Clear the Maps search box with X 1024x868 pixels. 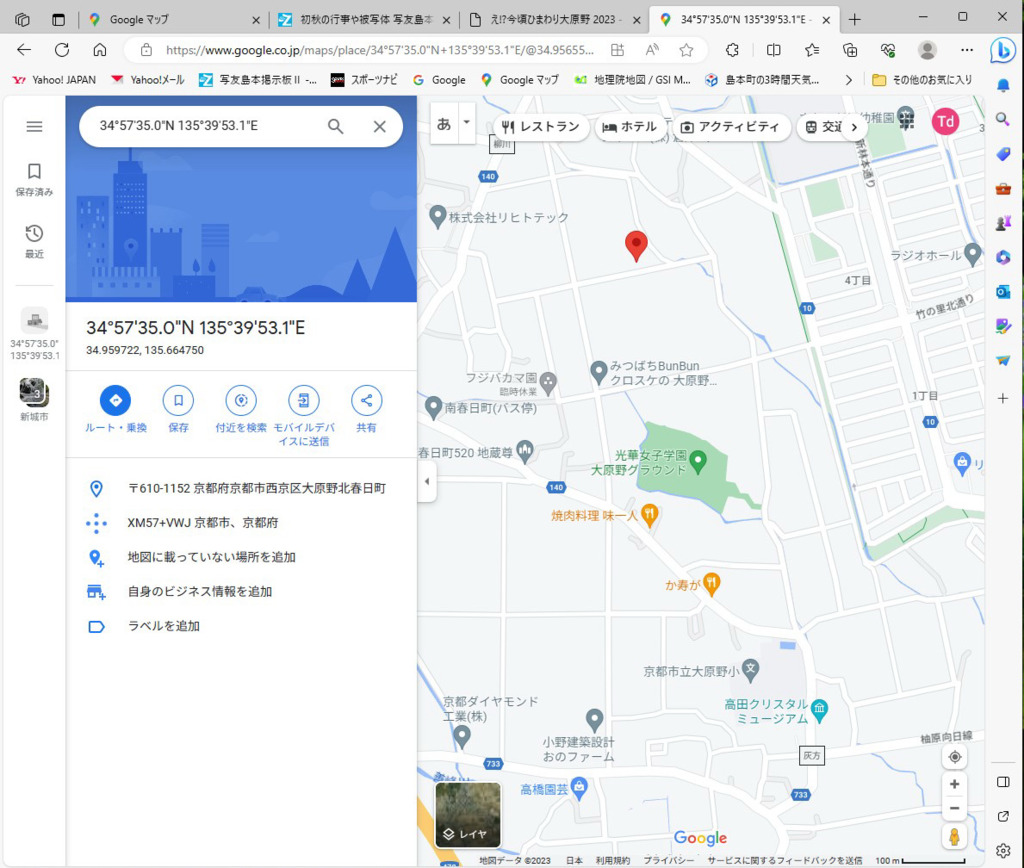379,127
